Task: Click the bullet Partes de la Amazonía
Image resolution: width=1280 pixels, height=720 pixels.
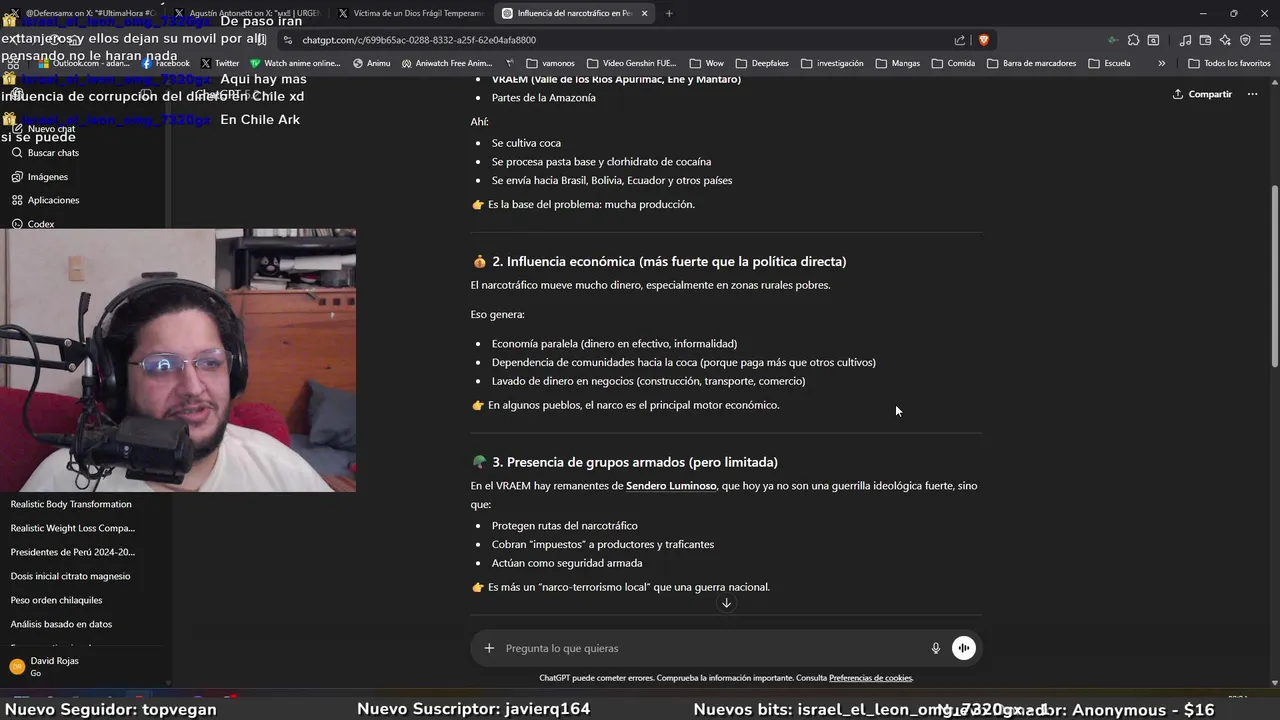Action: (x=543, y=98)
